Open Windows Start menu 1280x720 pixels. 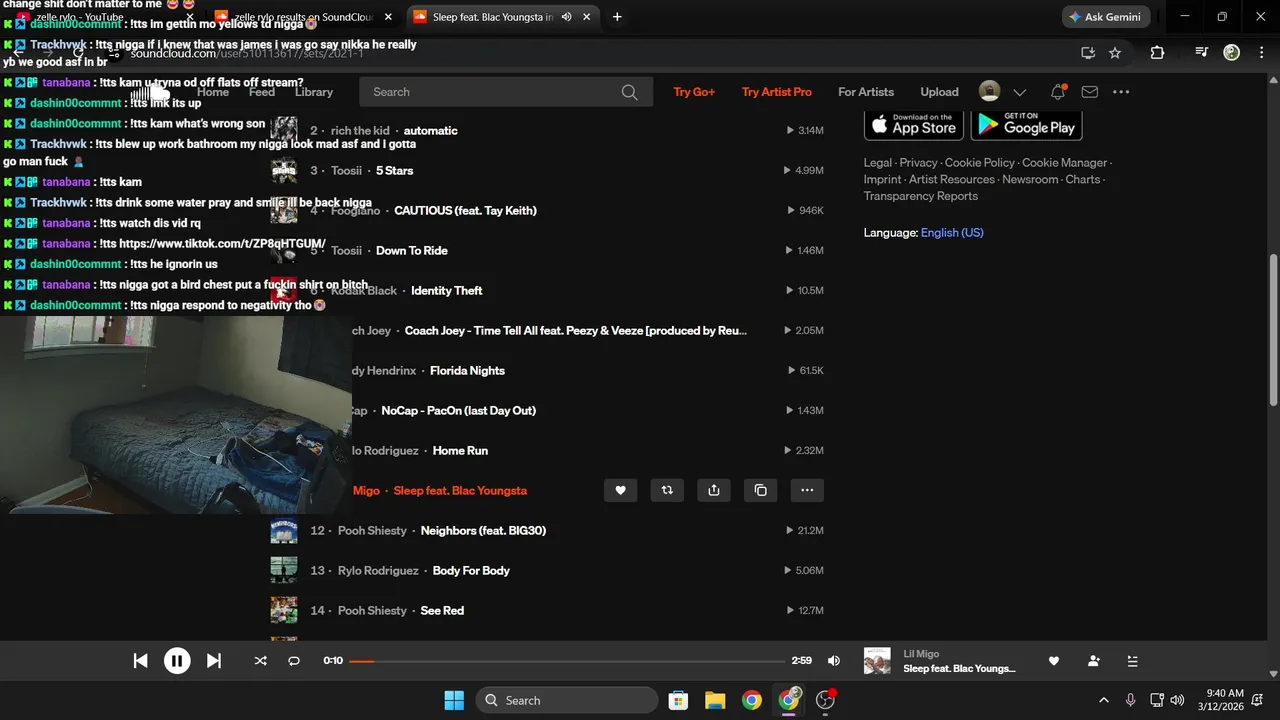454,700
